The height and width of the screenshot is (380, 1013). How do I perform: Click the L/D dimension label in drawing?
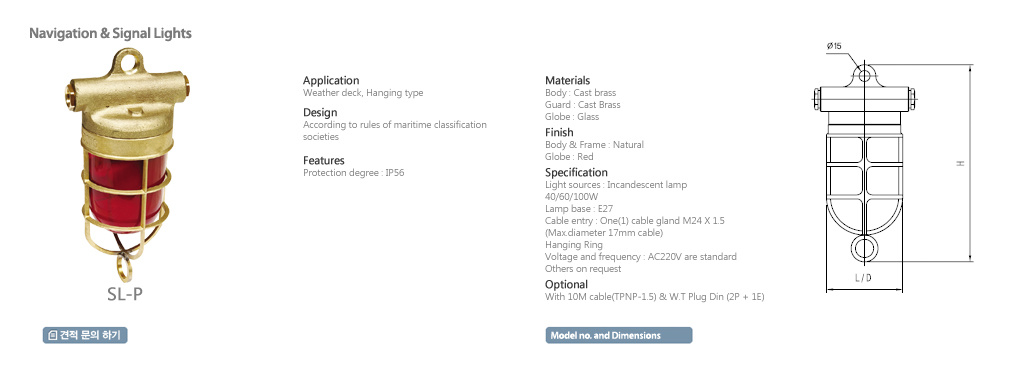click(x=863, y=279)
